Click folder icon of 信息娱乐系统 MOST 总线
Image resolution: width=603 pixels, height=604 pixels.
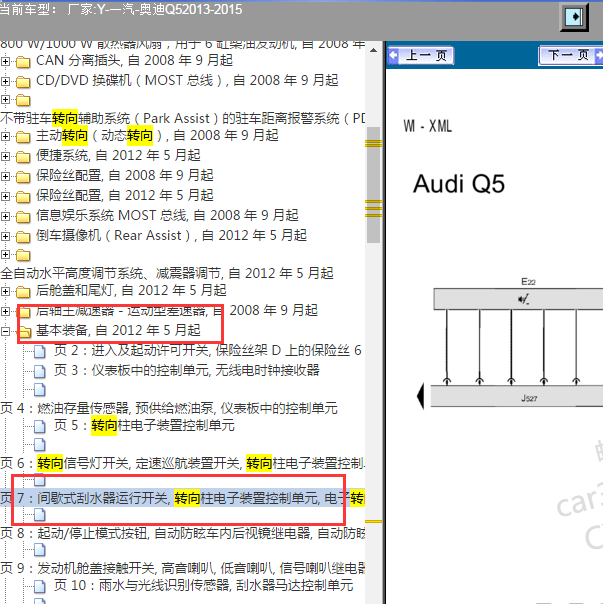23,216
